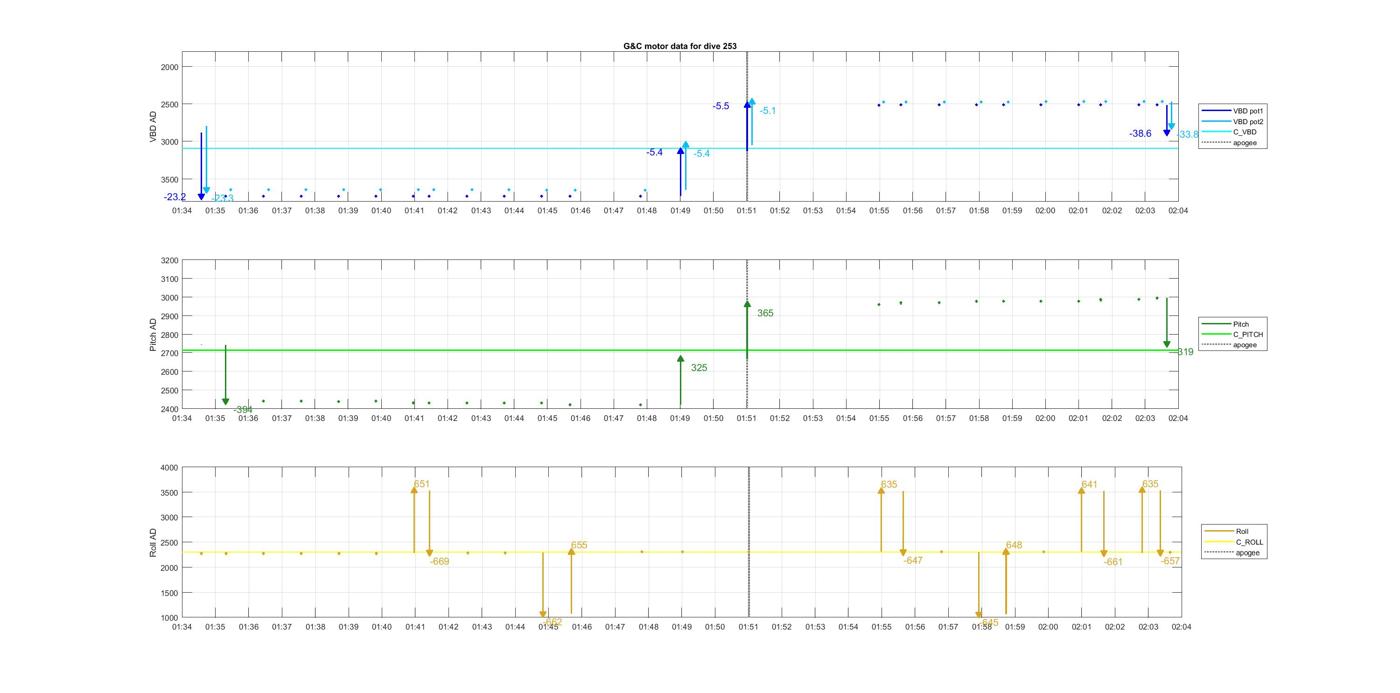Image resolution: width=1400 pixels, height=693 pixels.
Task: Click the "-647" roll data label
Action: coord(913,560)
